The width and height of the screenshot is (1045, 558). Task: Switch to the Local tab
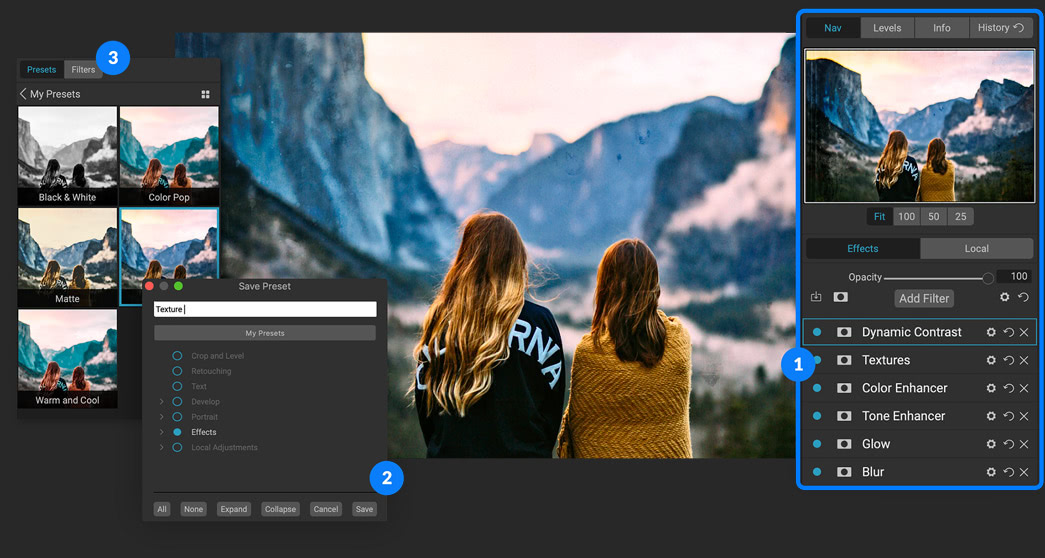point(976,249)
